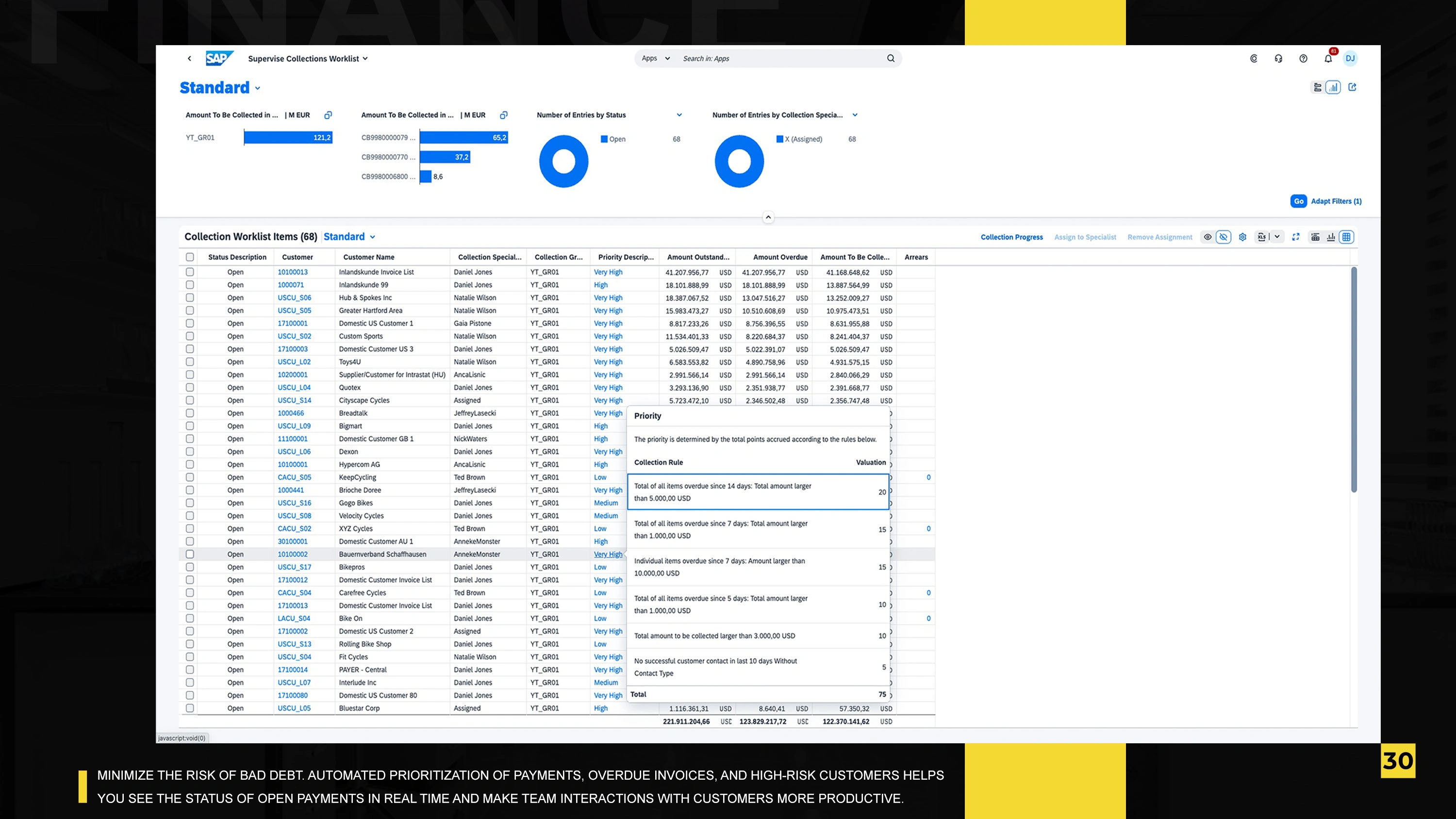Click the SAP logo home icon
The width and height of the screenshot is (1456, 819).
[x=219, y=58]
